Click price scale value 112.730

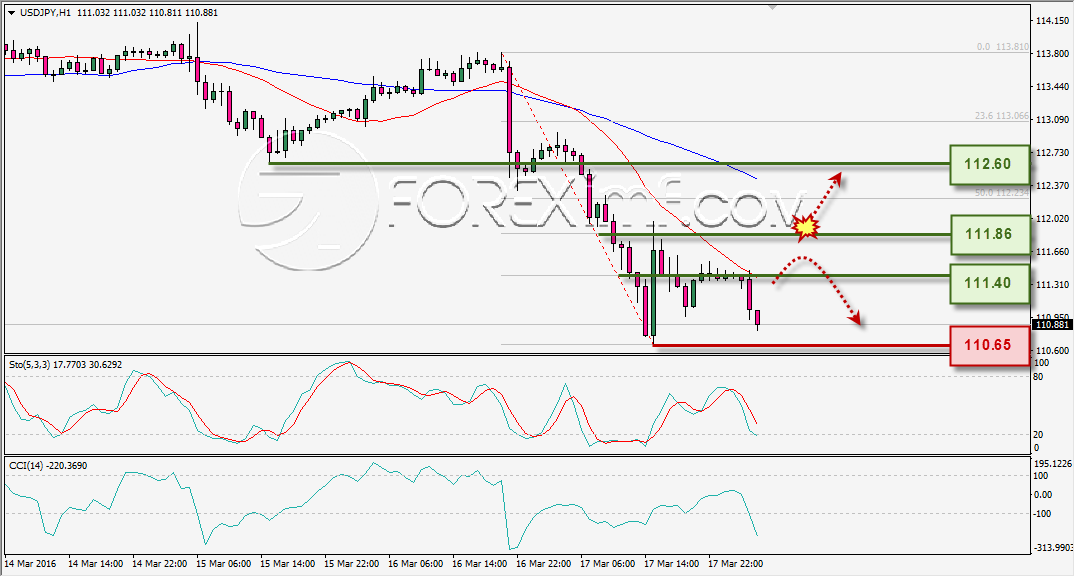tap(1052, 153)
